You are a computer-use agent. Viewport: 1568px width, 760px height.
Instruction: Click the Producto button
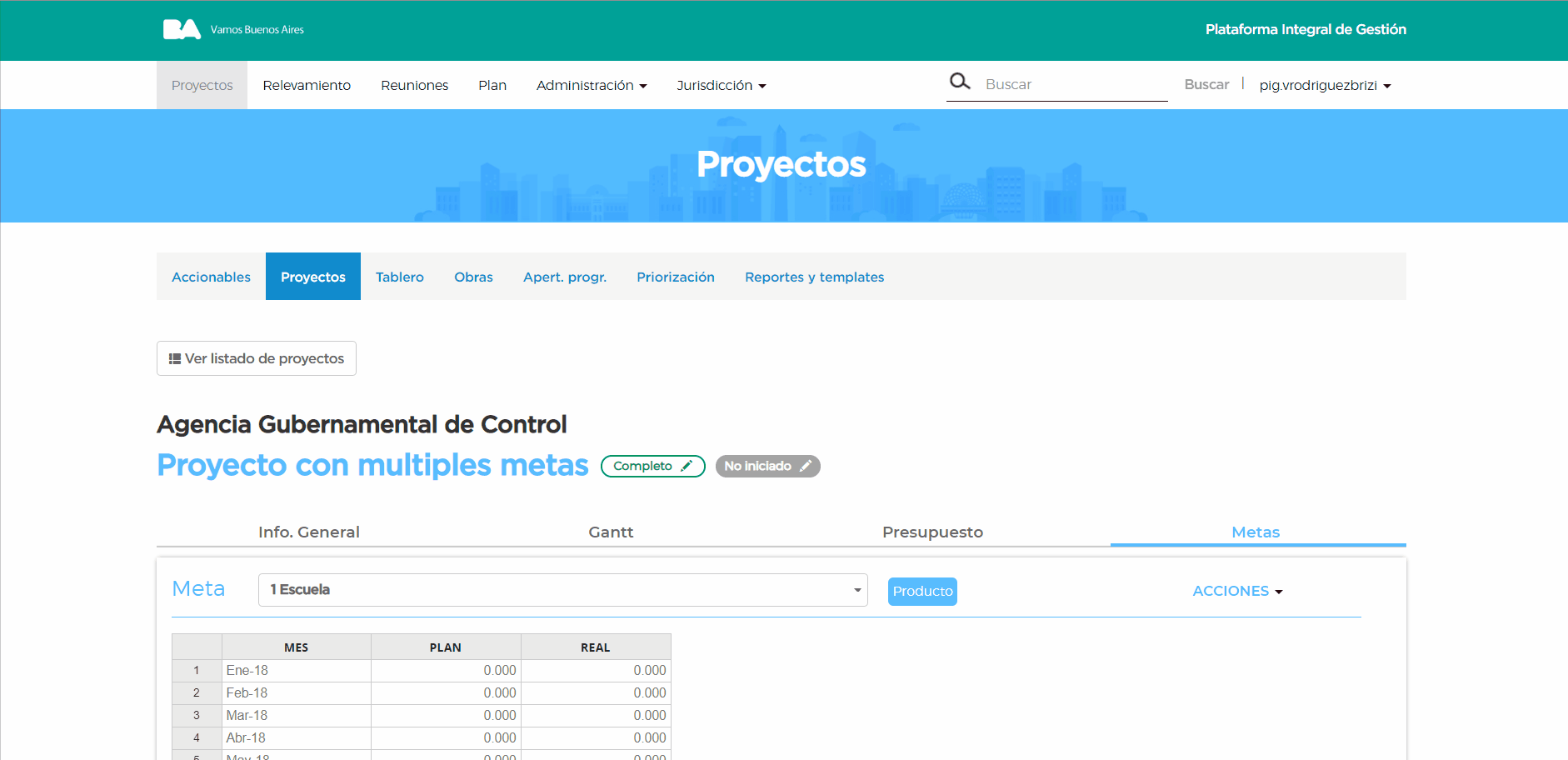pyautogui.click(x=922, y=591)
